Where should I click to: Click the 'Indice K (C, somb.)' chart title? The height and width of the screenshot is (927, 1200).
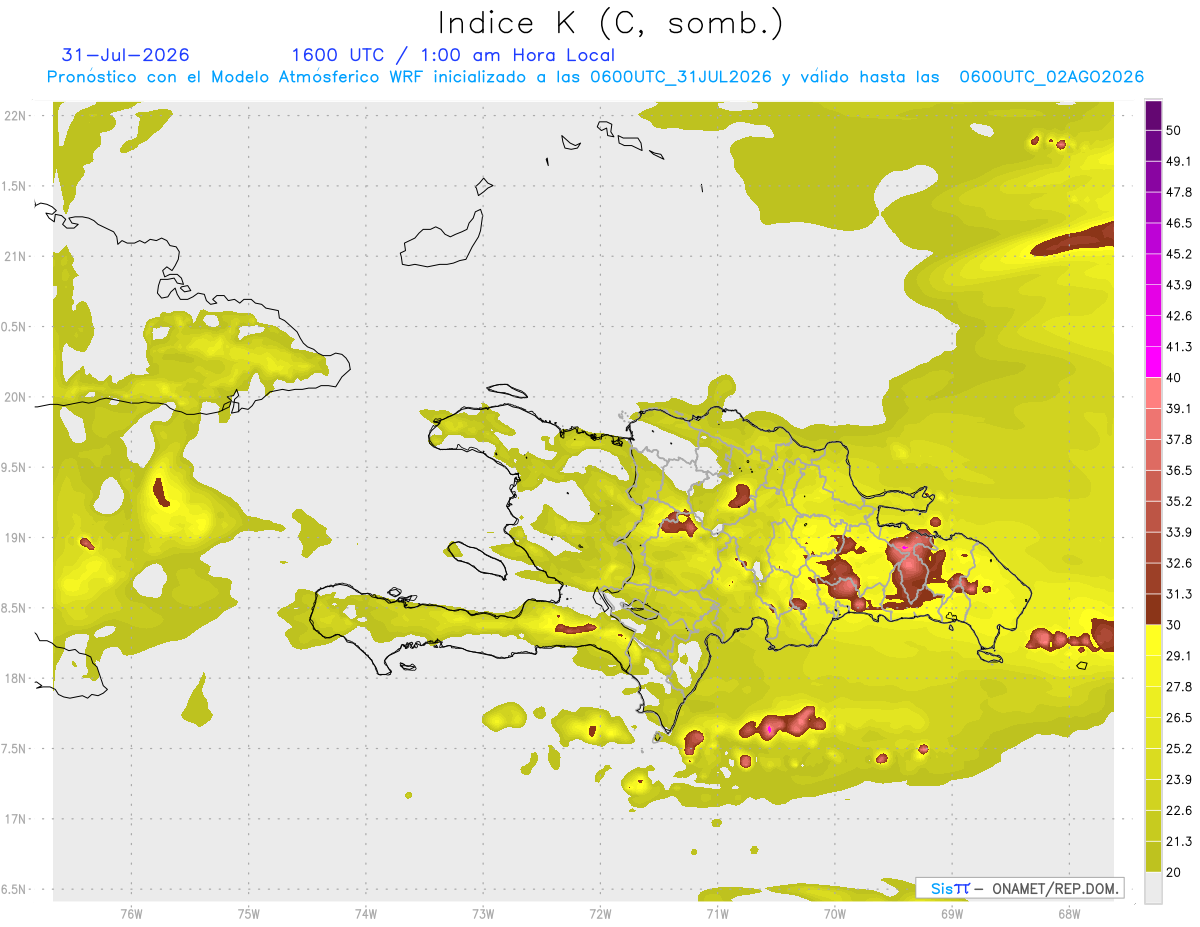pyautogui.click(x=611, y=23)
